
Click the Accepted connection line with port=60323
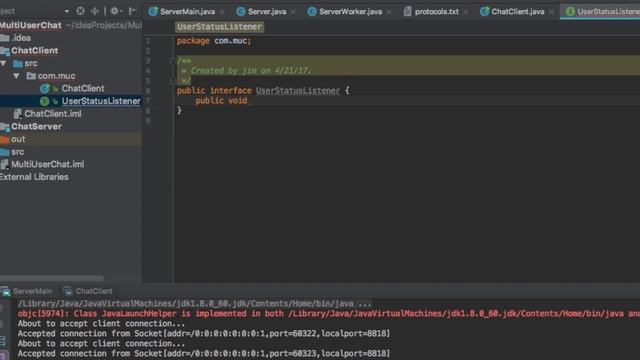[204, 353]
